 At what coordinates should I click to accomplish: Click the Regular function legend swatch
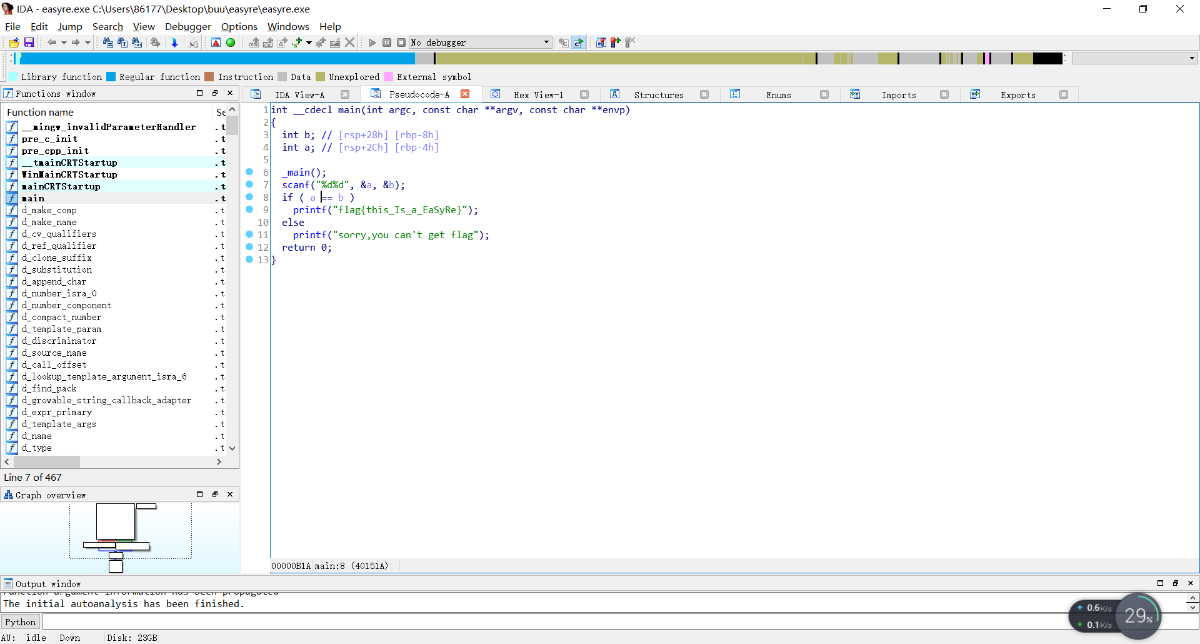click(111, 76)
